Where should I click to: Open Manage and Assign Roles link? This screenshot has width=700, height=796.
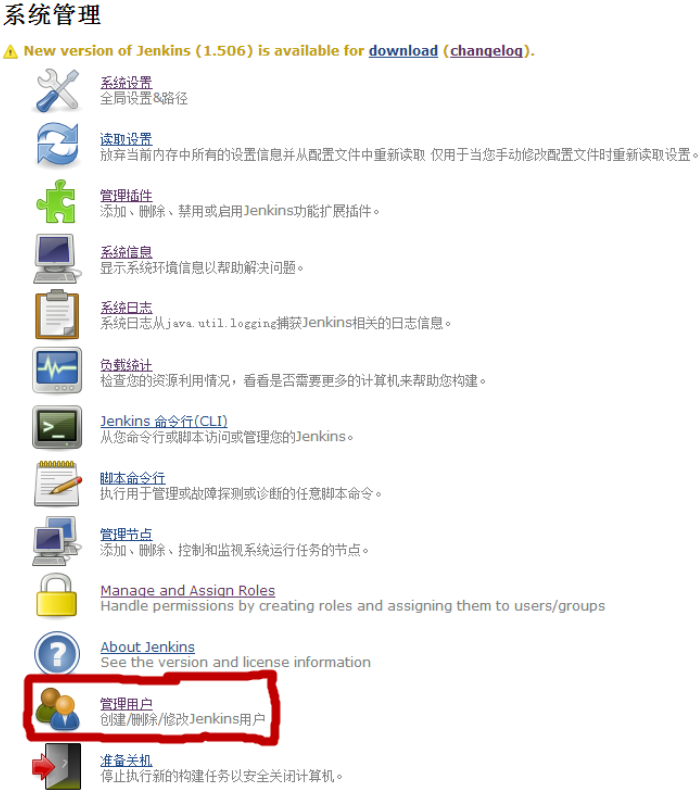[x=187, y=591]
